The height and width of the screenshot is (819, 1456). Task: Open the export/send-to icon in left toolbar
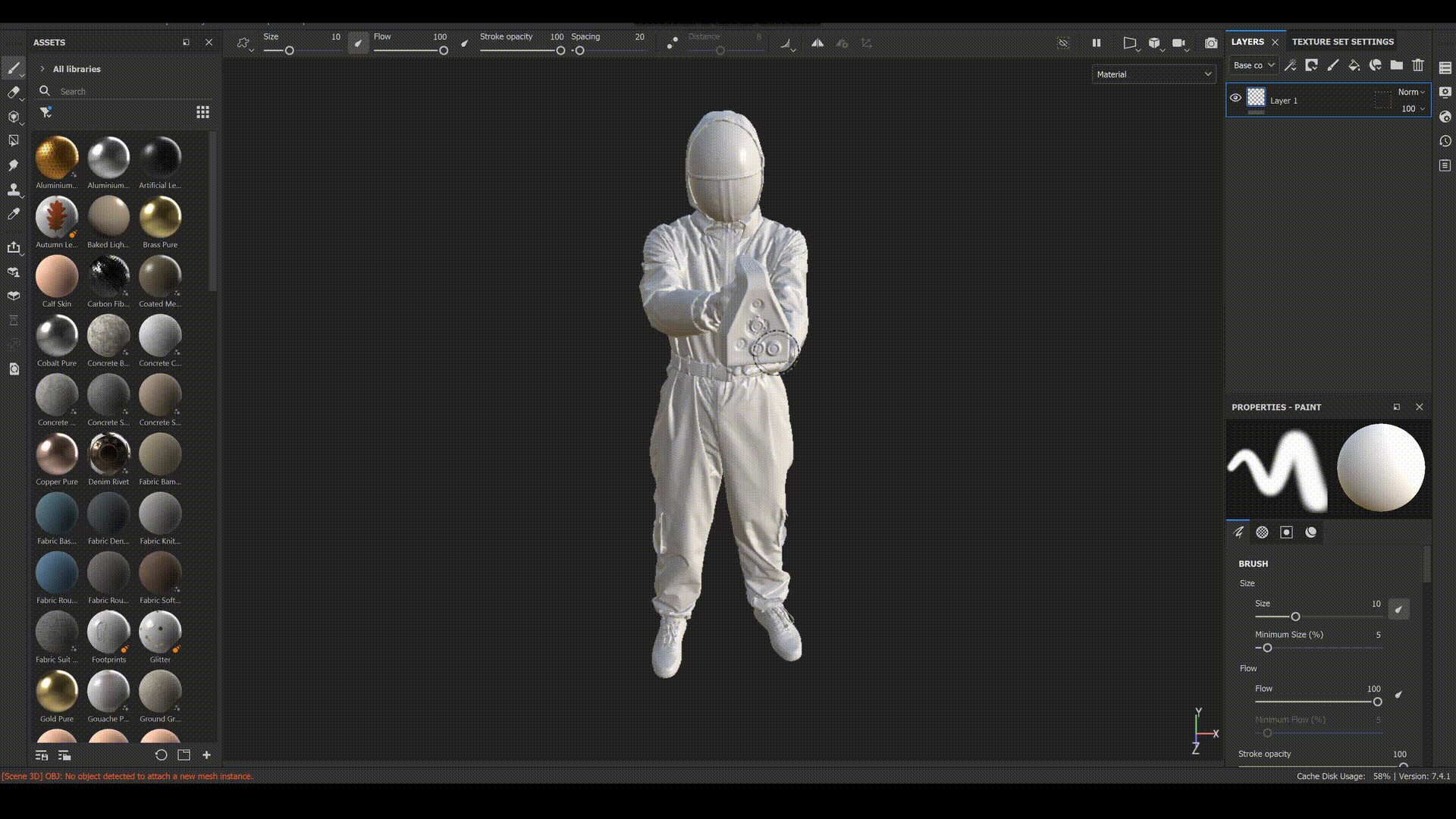click(14, 247)
